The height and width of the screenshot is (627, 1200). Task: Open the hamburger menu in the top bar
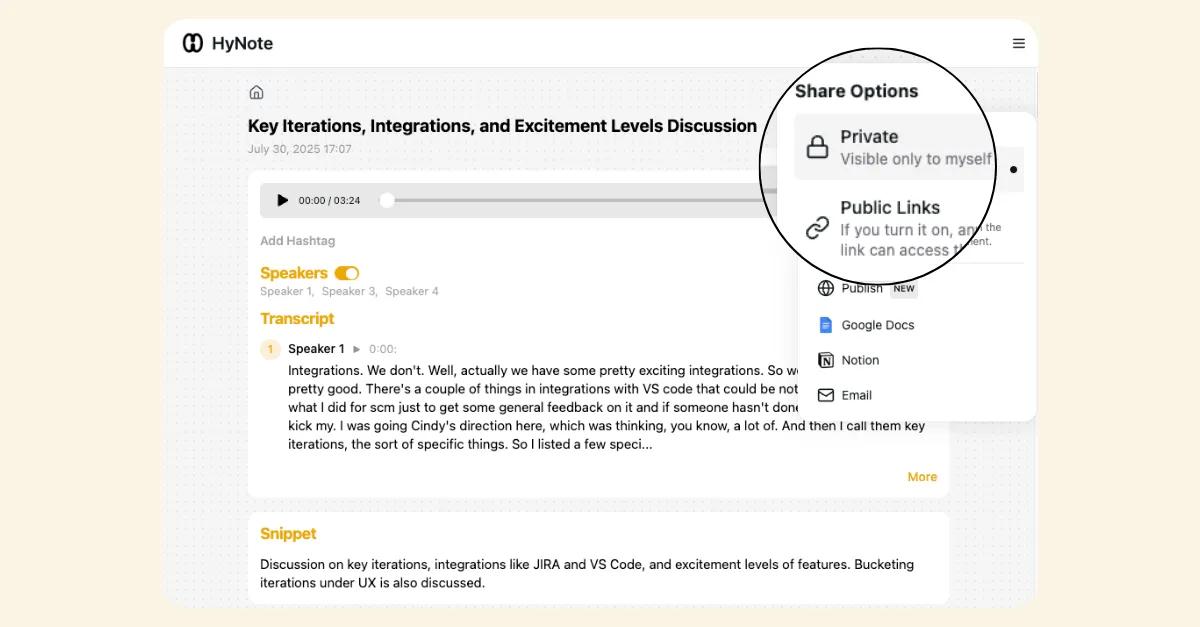pyautogui.click(x=1018, y=43)
